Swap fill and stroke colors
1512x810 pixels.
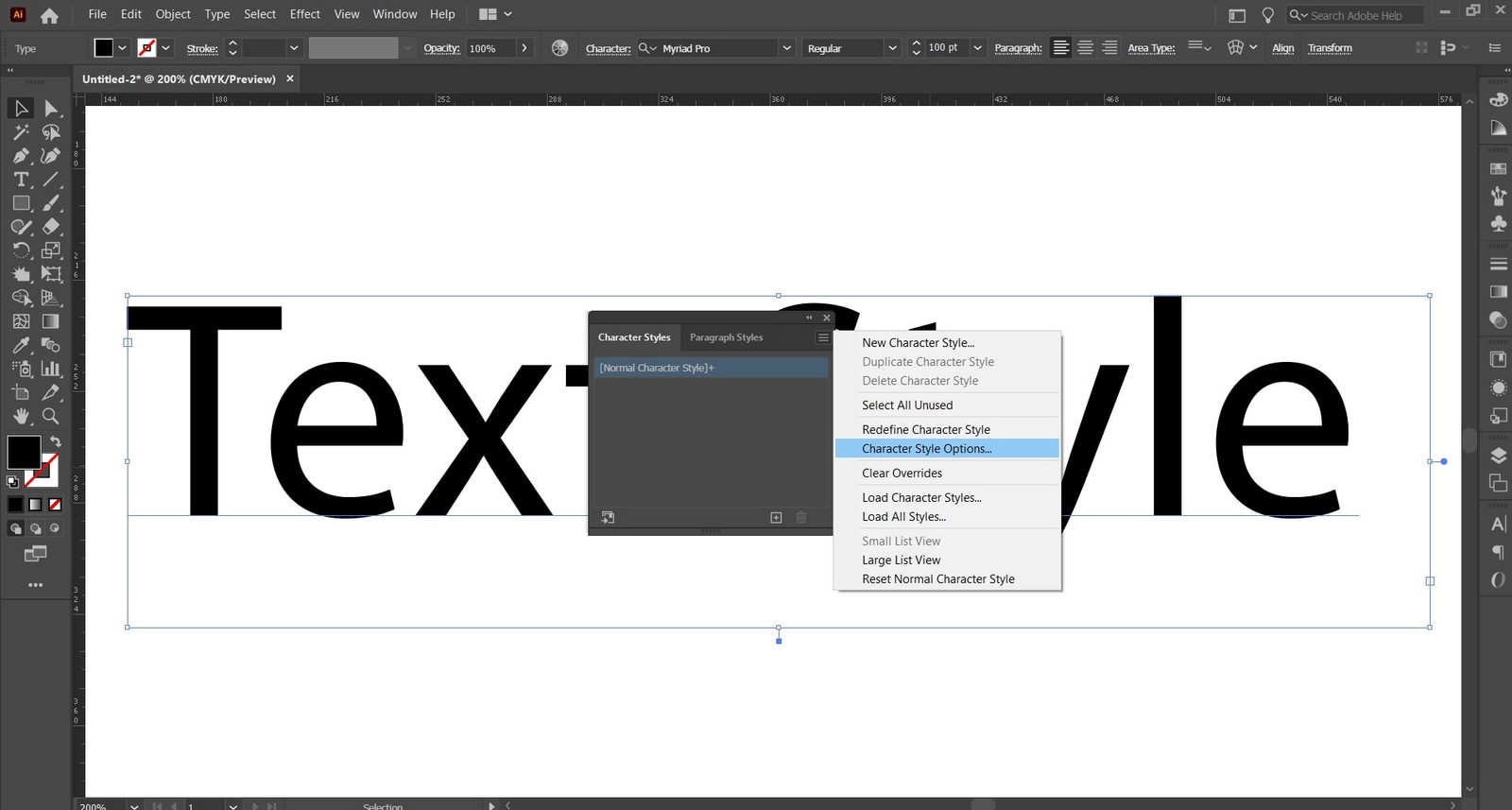coord(55,441)
